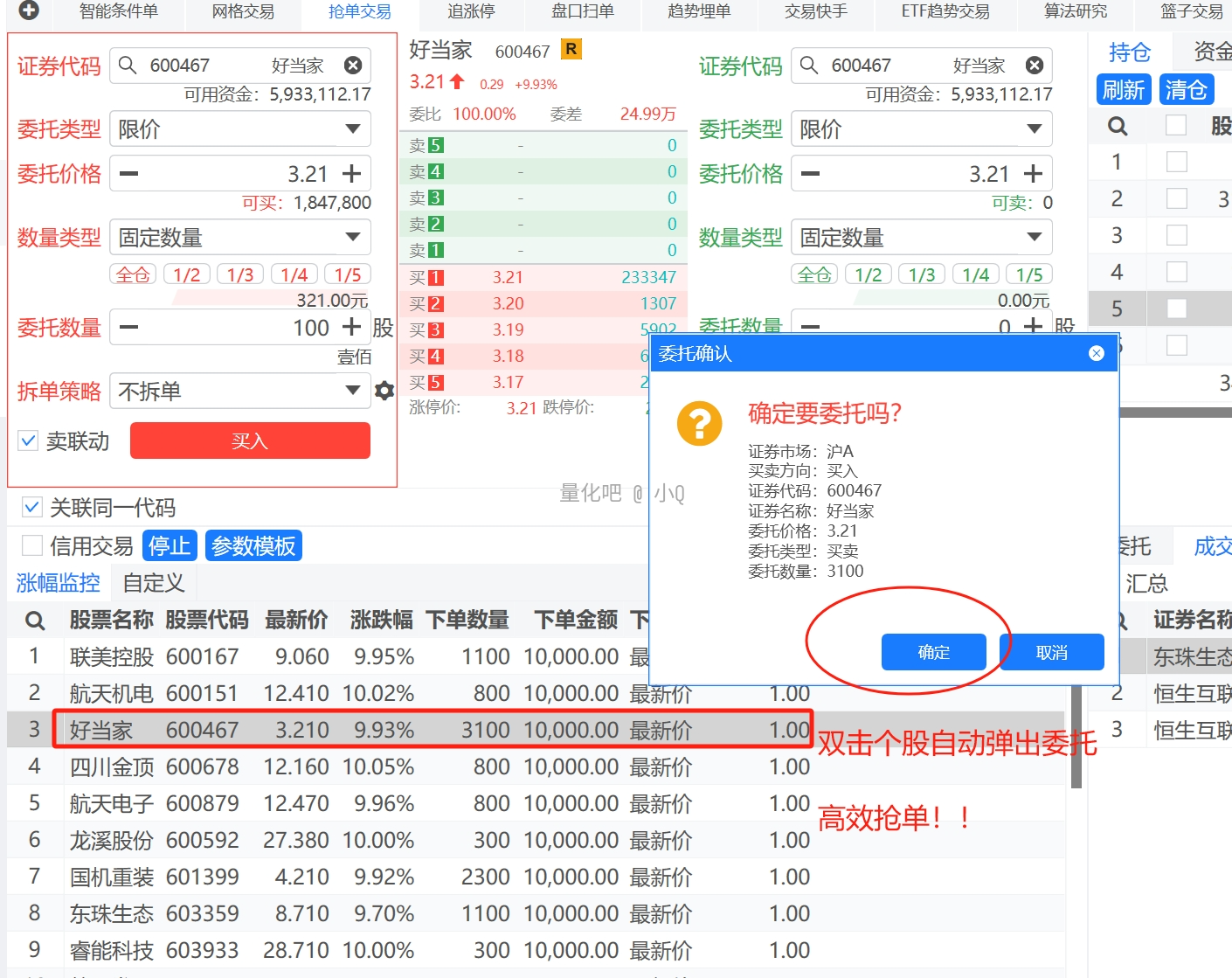Select the 联美控股 row in the list
The image size is (1232, 978).
coord(112,656)
